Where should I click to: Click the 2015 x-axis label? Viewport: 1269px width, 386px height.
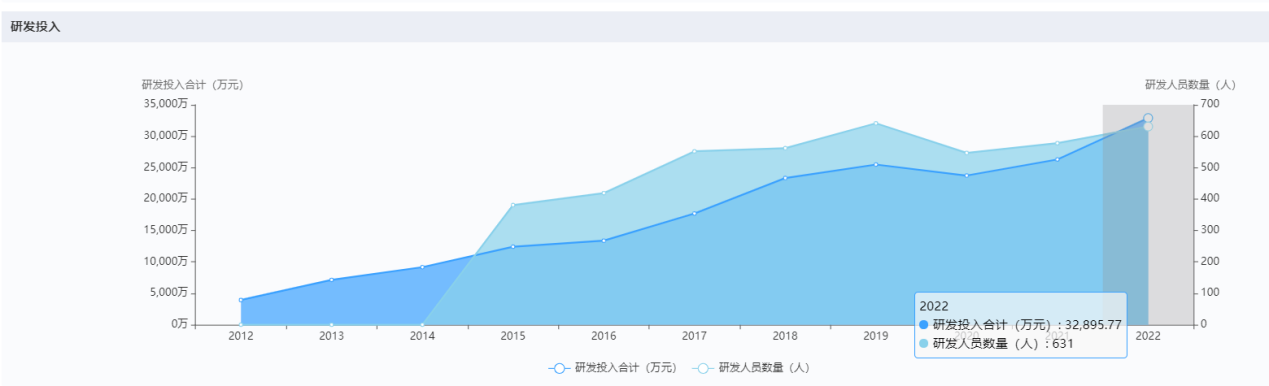[513, 336]
